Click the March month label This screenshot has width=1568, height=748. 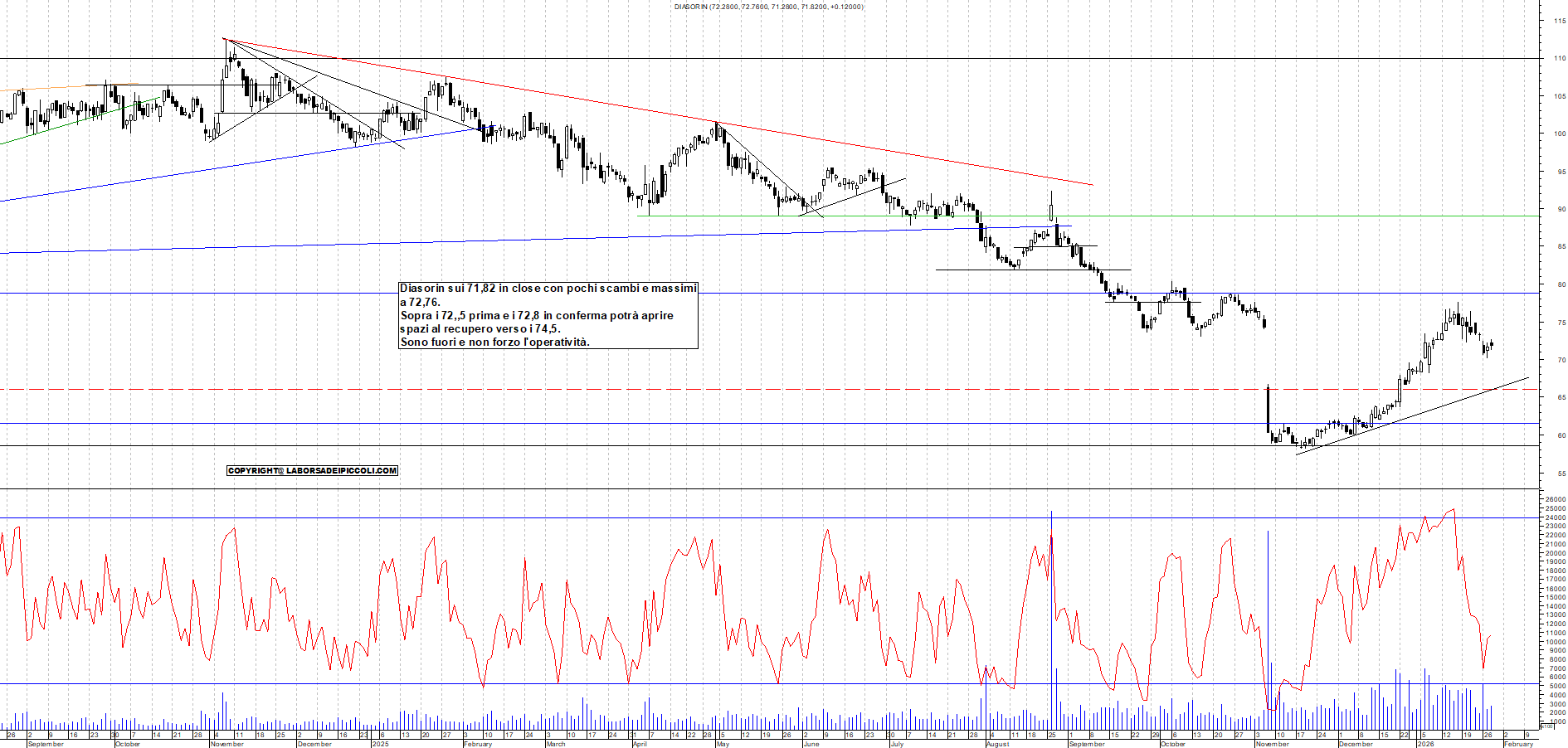coord(555,744)
